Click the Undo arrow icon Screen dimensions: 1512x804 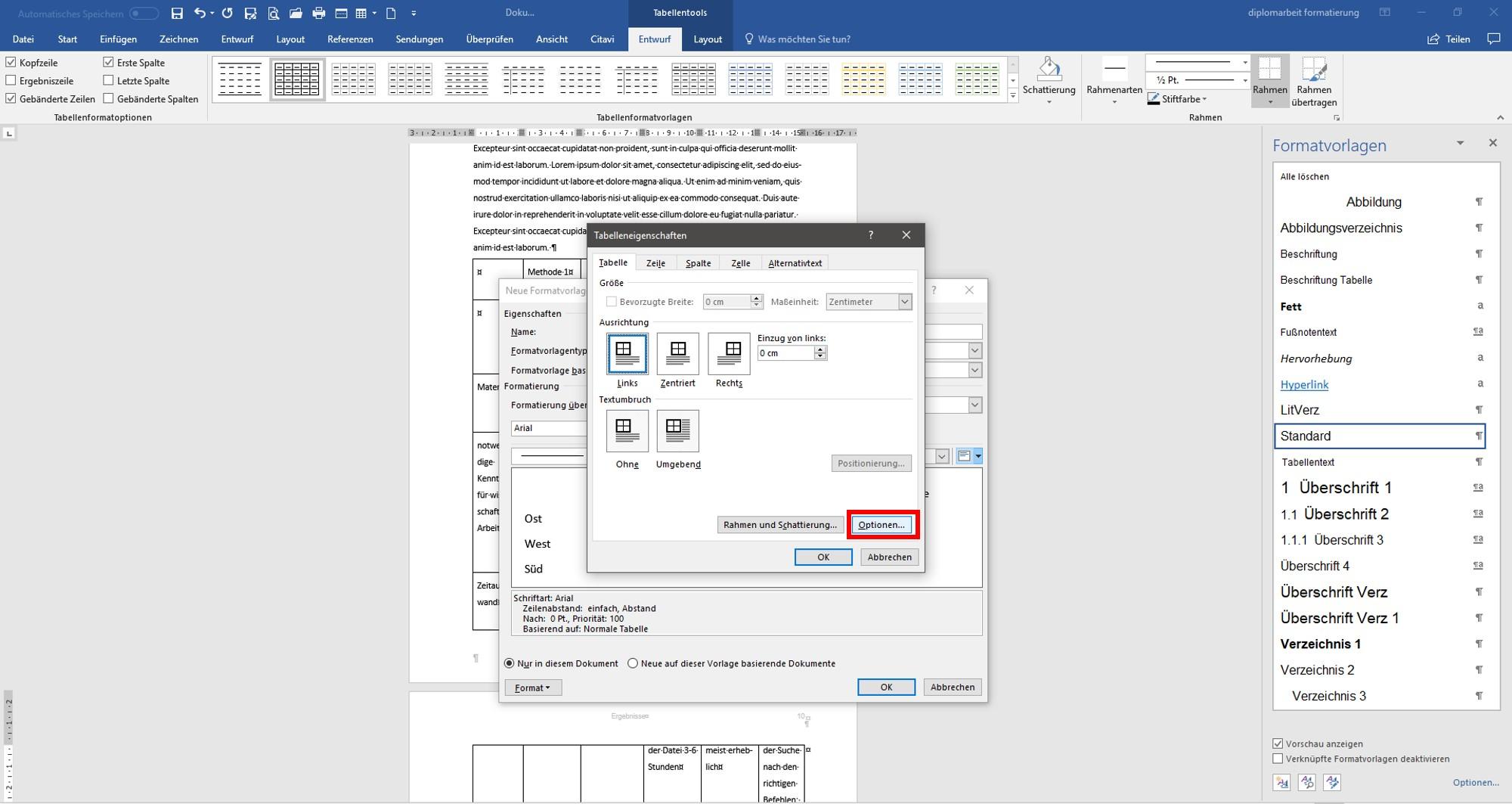point(200,13)
